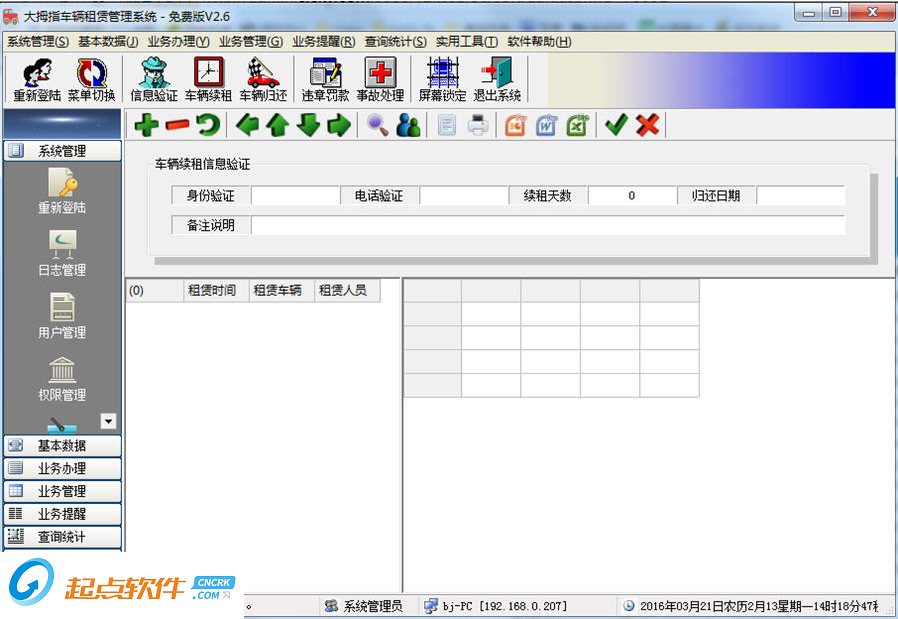Click bj-PC [192.168.0.207] in status bar
898x619 pixels.
(x=496, y=606)
